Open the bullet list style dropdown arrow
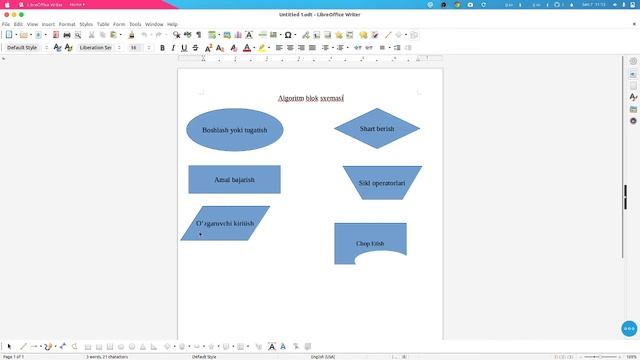Image resolution: width=640 pixels, height=360 pixels. click(333, 48)
